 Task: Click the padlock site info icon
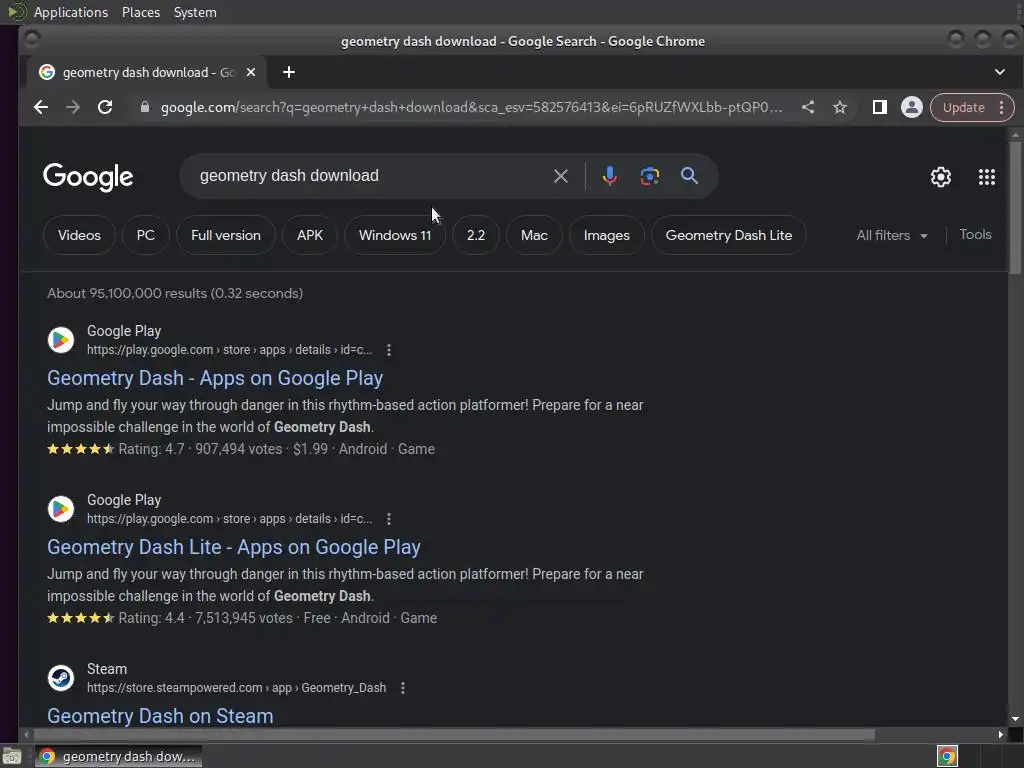tap(145, 107)
